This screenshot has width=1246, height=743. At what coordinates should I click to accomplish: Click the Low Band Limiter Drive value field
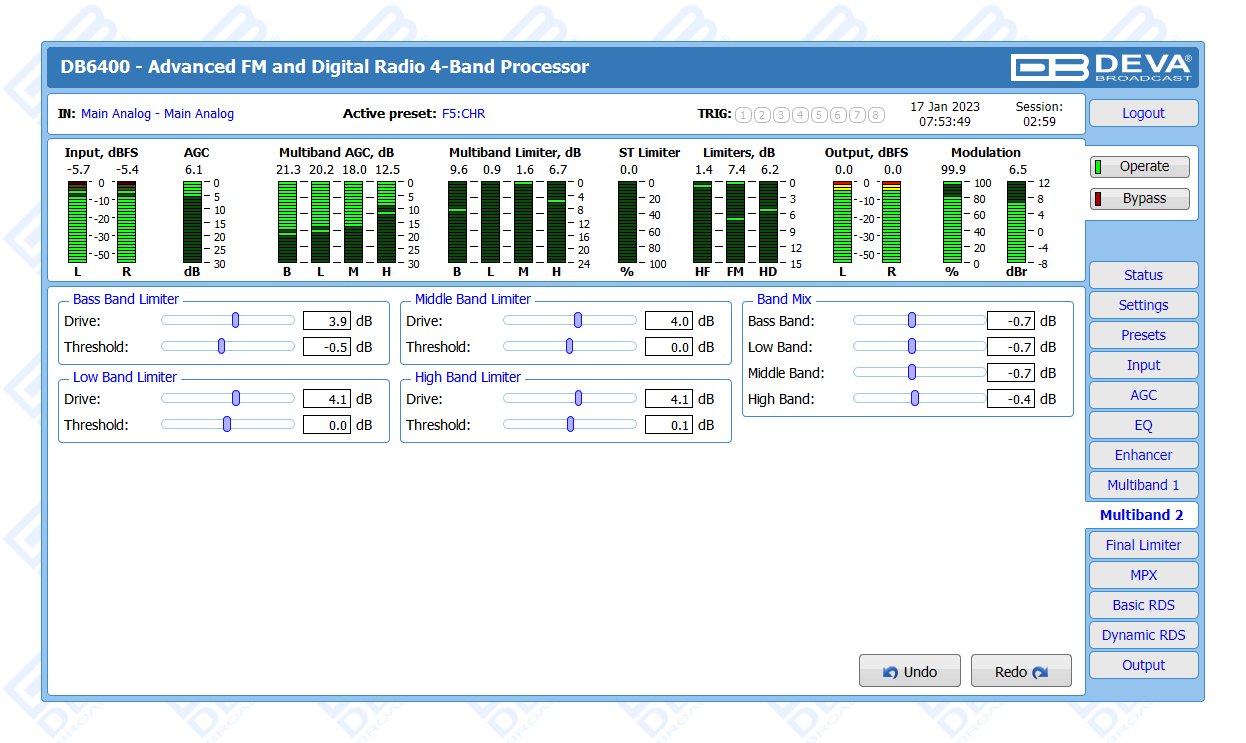(x=327, y=399)
